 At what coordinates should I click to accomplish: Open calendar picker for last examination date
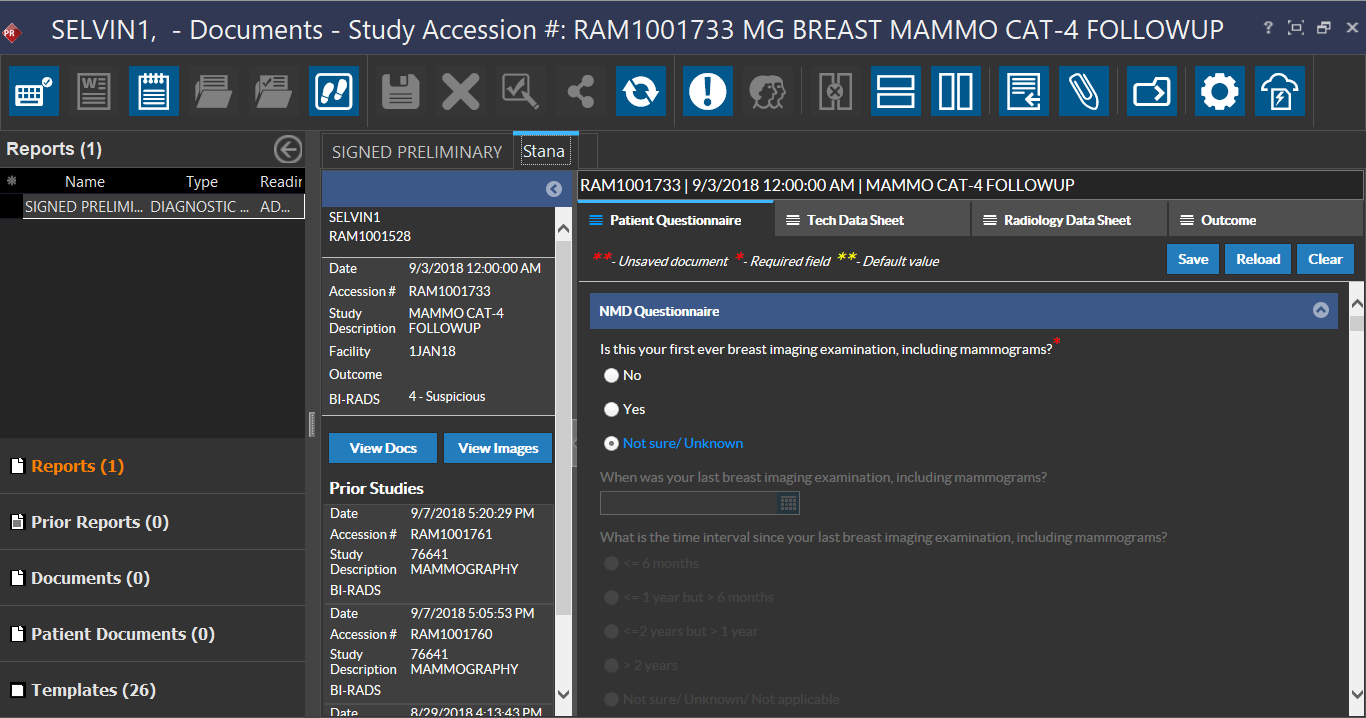(x=788, y=503)
